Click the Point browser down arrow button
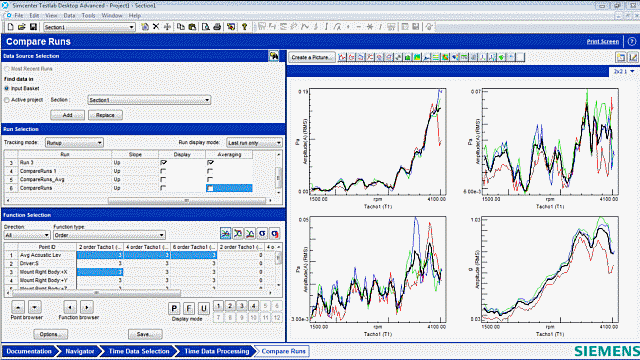 coord(35,307)
